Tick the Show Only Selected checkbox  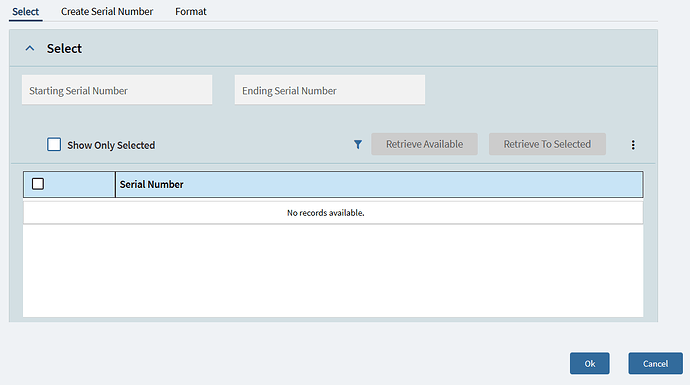click(54, 144)
